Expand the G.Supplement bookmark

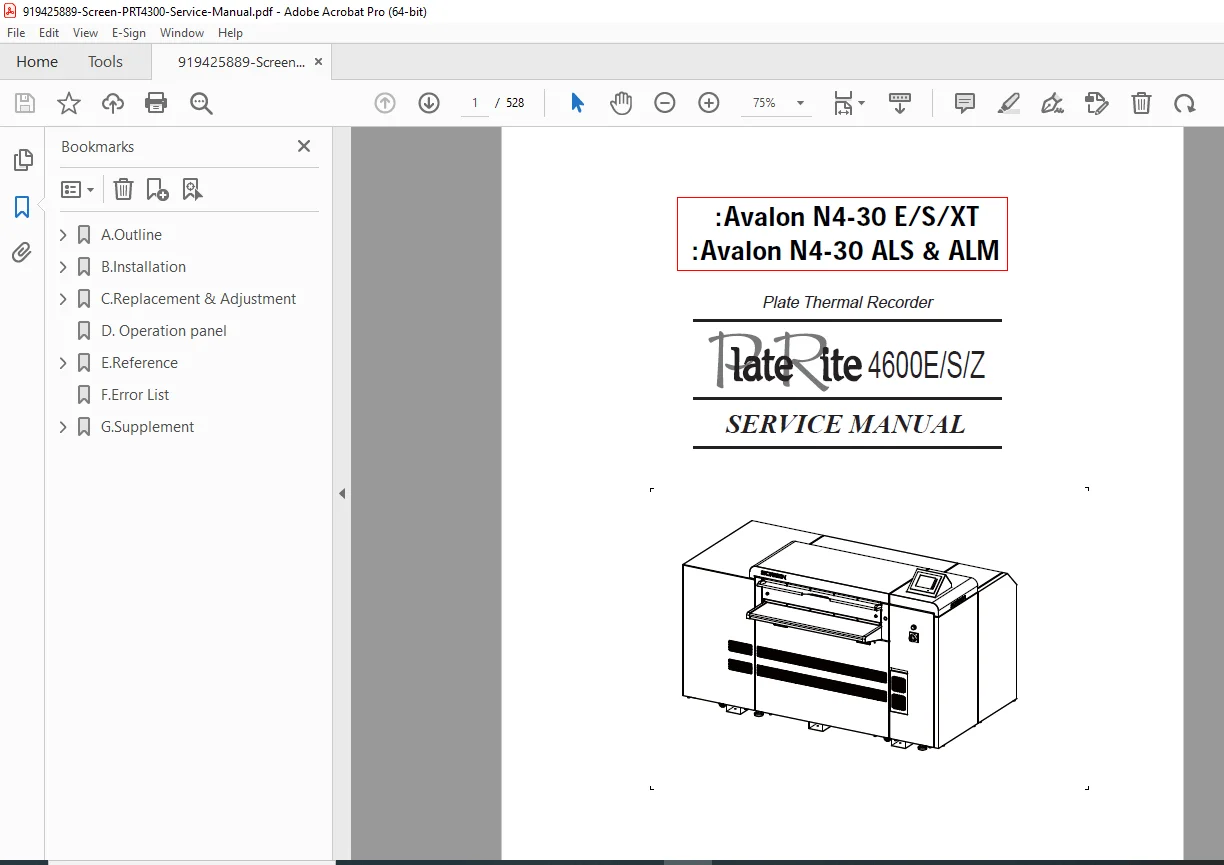coord(63,427)
